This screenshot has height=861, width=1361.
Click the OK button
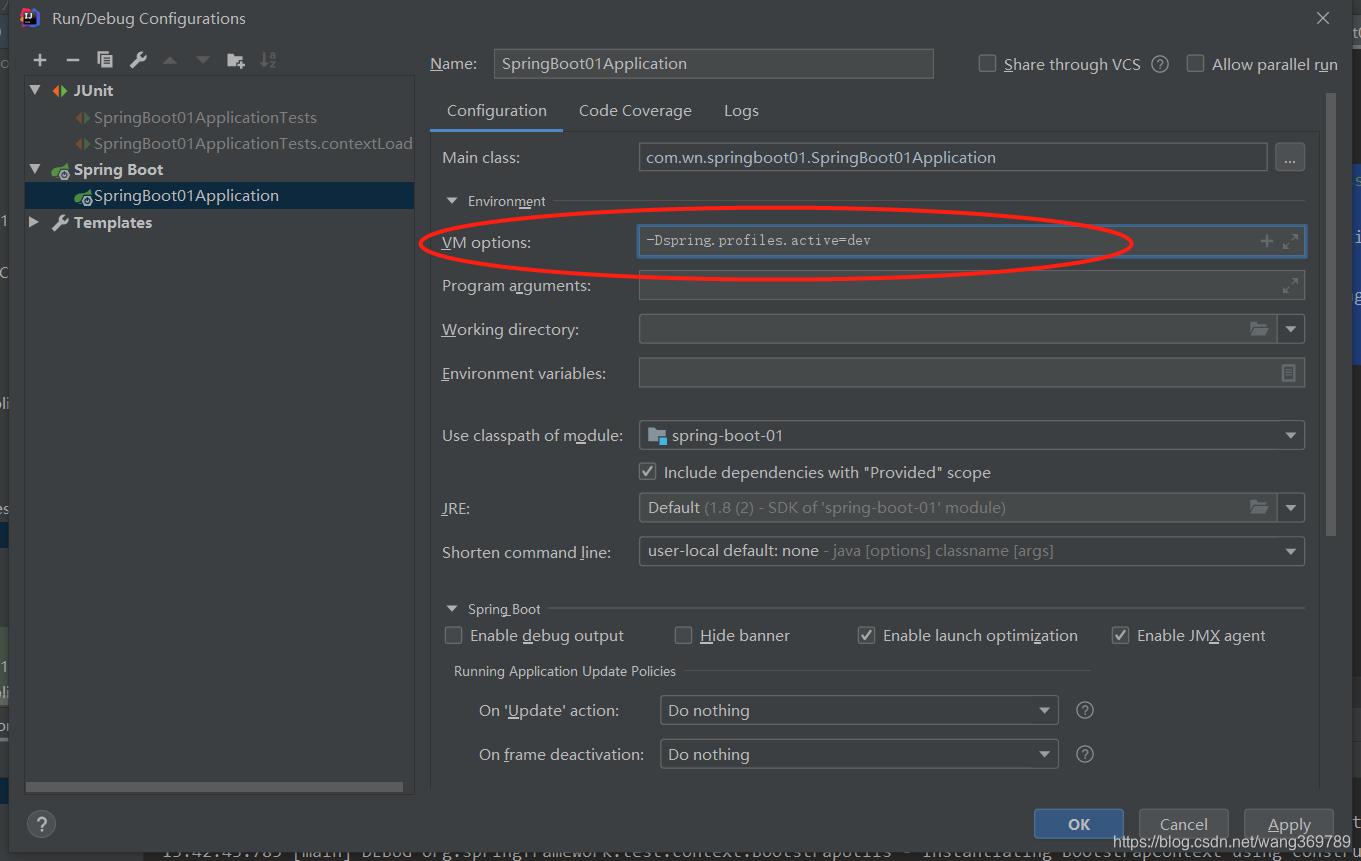(1079, 824)
